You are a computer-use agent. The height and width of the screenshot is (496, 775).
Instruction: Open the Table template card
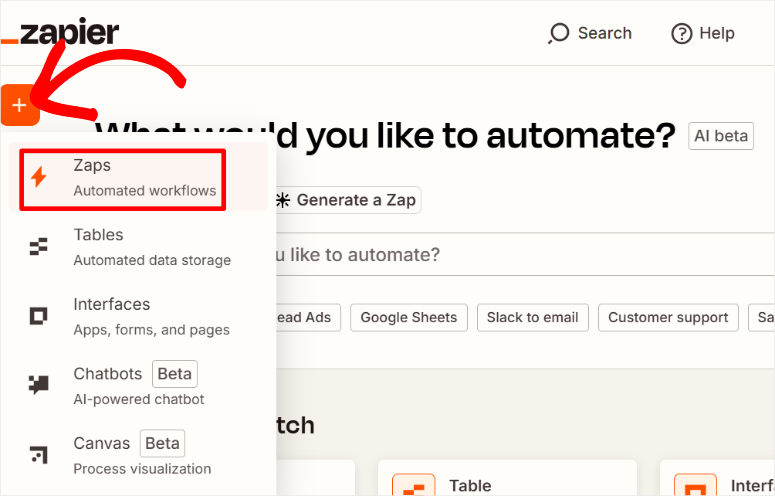[x=507, y=478]
